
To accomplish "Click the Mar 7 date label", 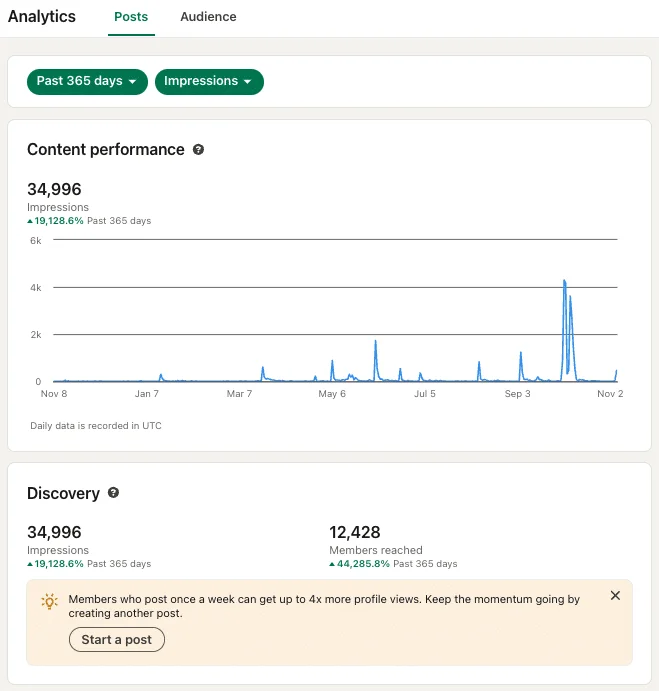I will 239,394.
